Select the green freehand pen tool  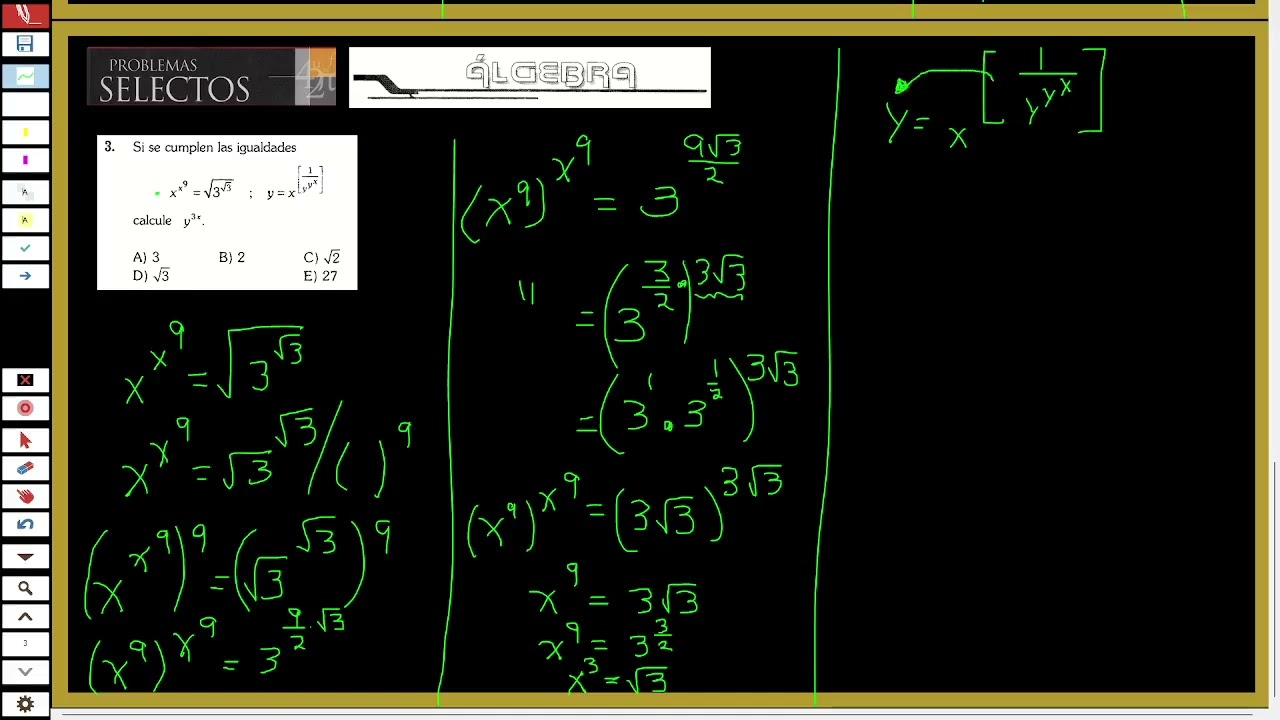click(x=25, y=76)
